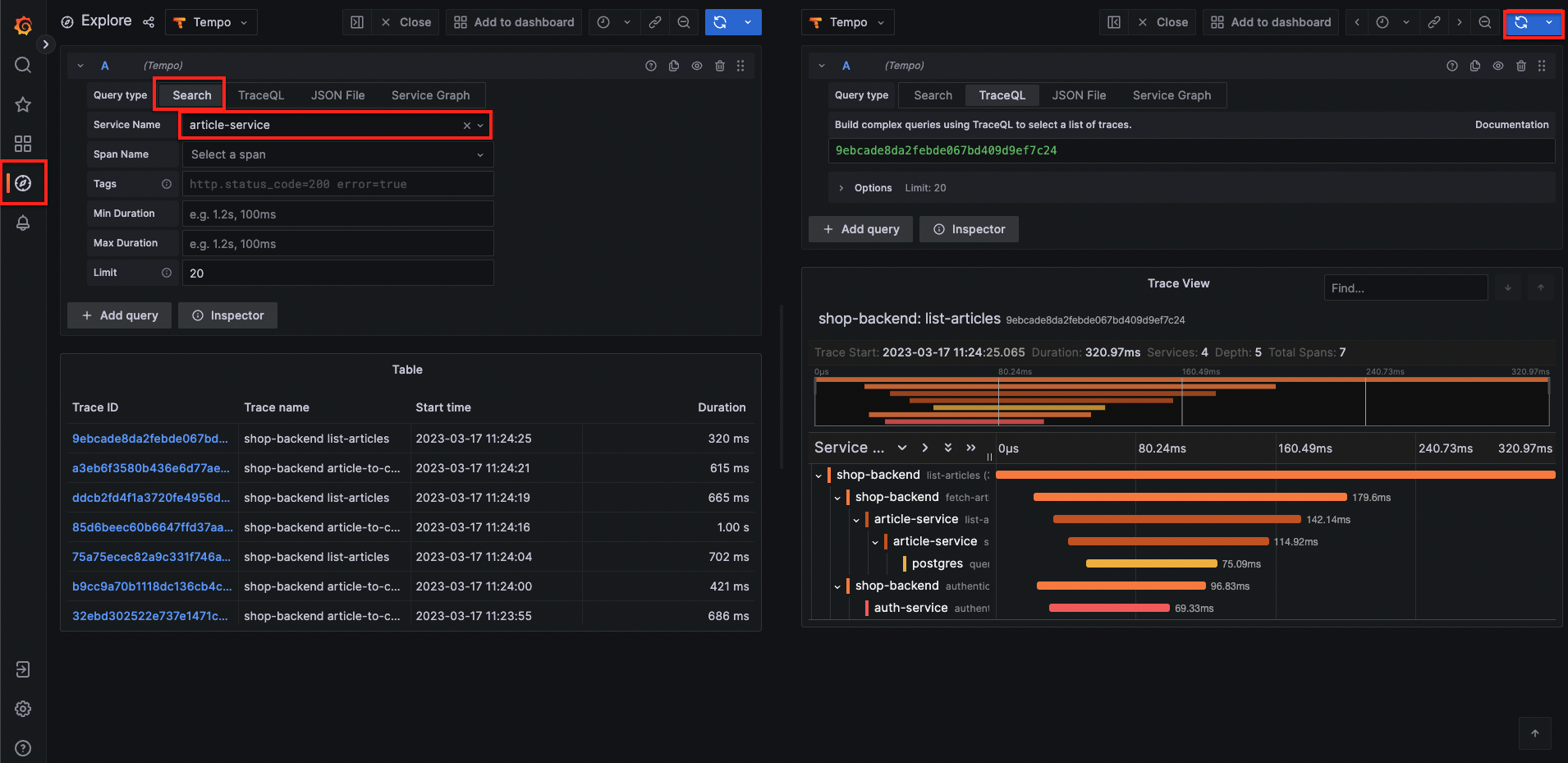Click the Limit field showing 20
This screenshot has width=1568, height=763.
point(337,273)
